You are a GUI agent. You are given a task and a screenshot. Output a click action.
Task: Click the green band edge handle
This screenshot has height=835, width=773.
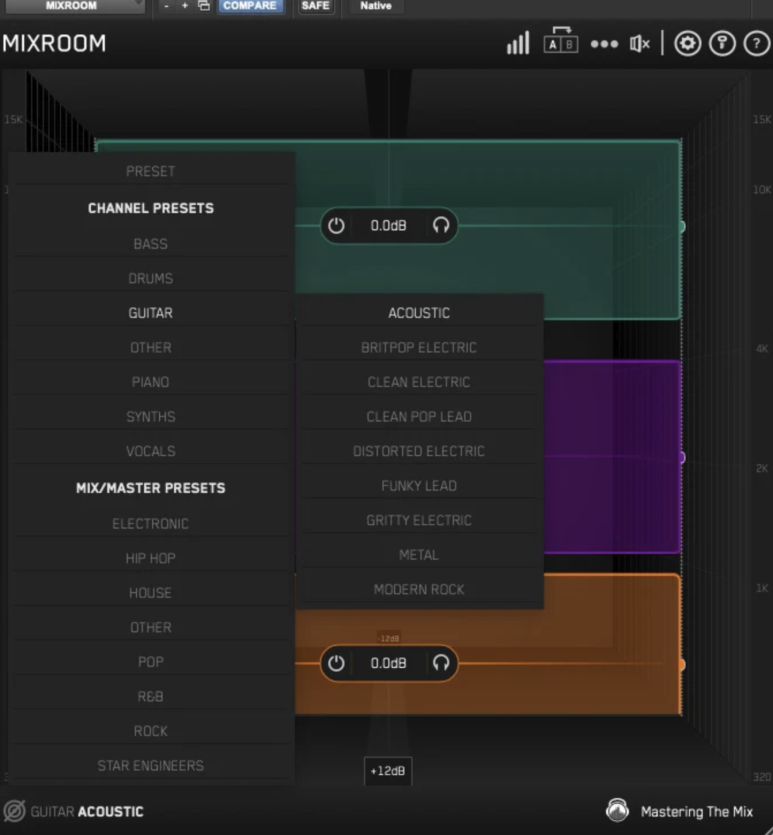(682, 227)
